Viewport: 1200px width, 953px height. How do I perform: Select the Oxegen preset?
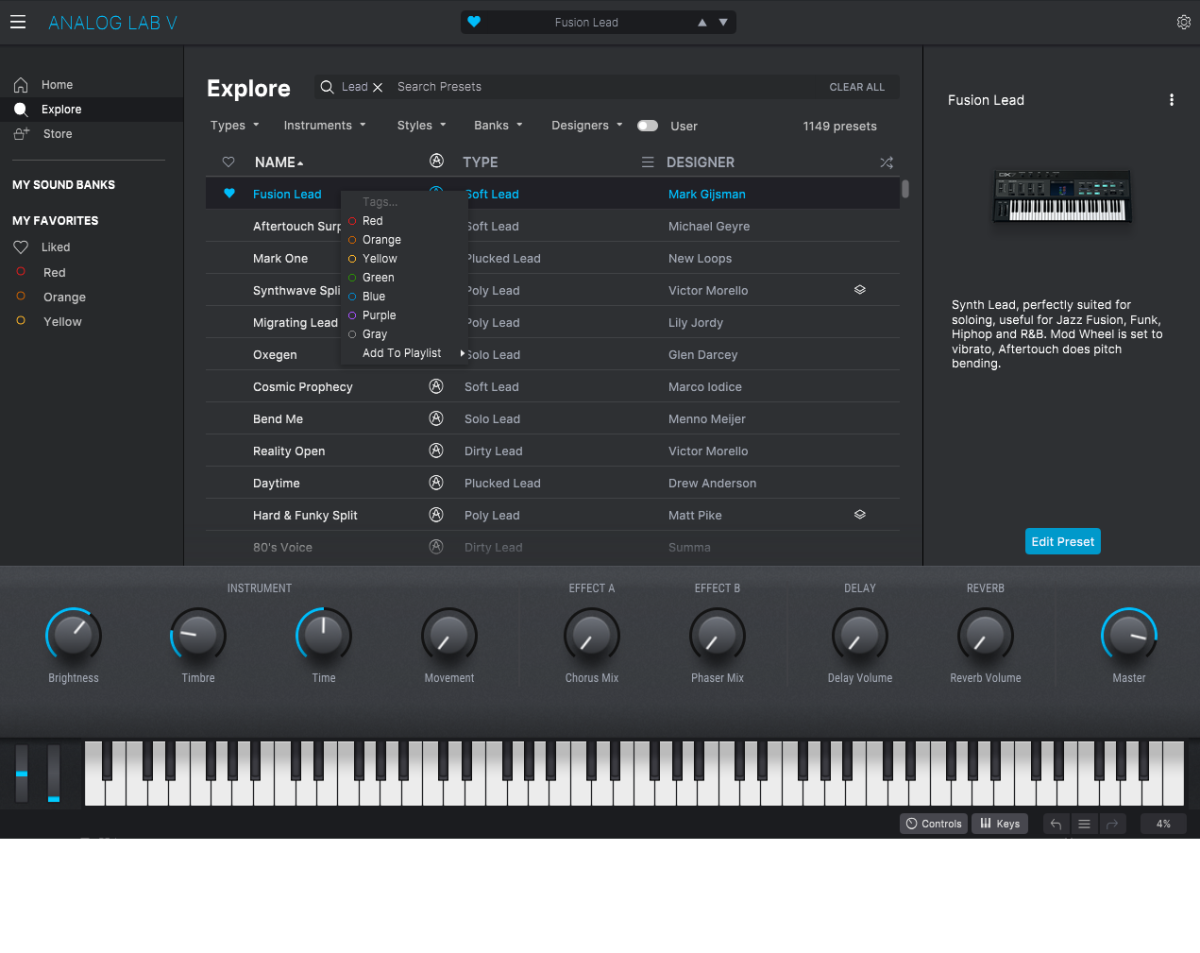click(x=275, y=355)
